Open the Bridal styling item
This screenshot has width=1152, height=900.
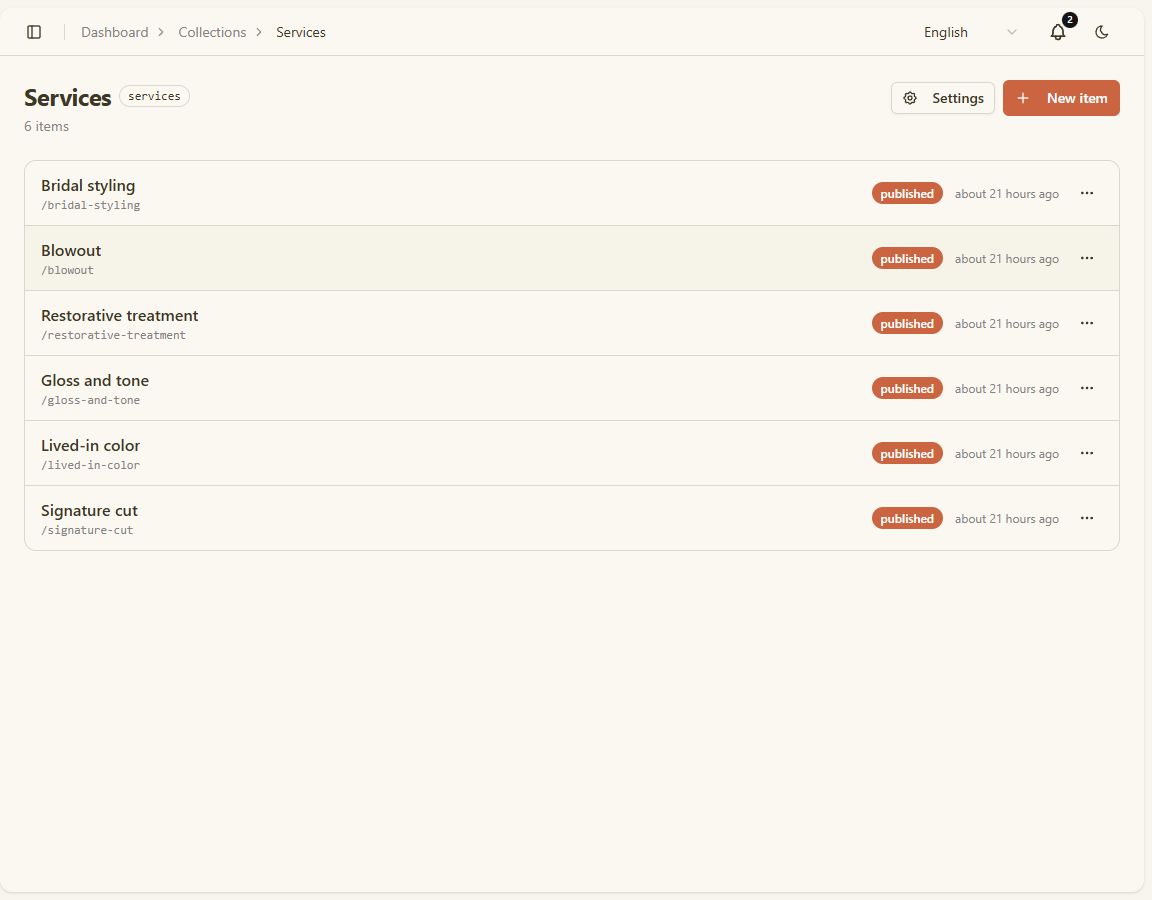tap(88, 185)
